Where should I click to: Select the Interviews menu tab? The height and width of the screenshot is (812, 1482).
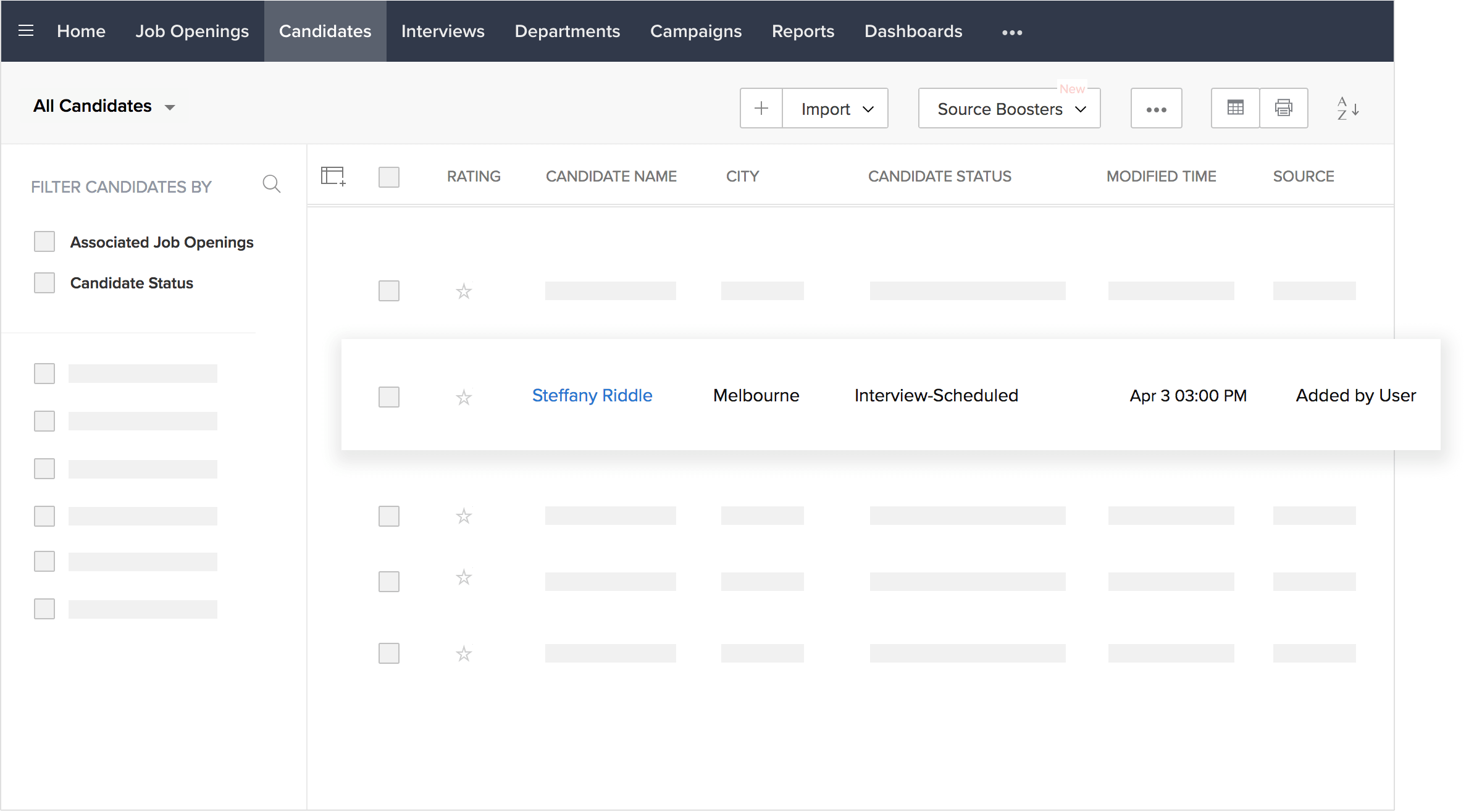[x=443, y=31]
